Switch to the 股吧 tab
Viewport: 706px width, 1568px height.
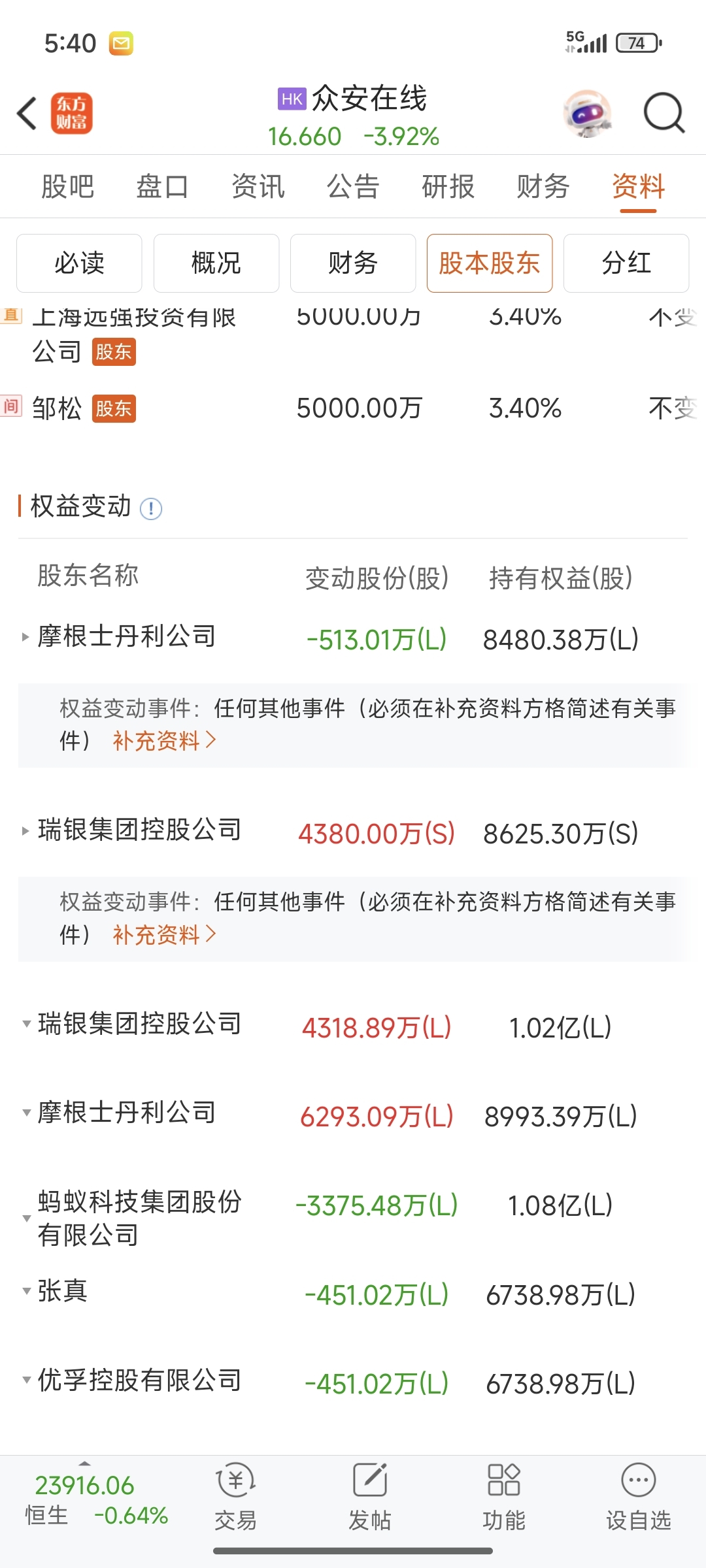click(68, 187)
